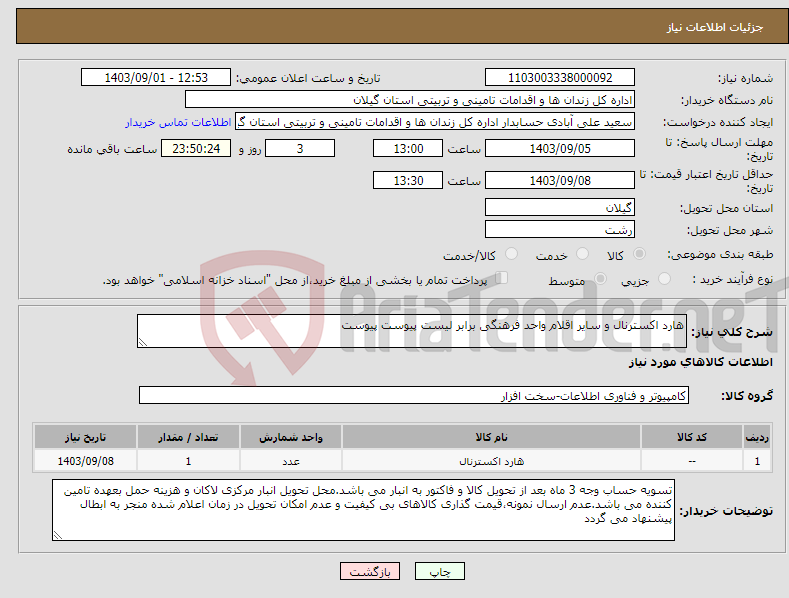
Task: Click the واحد شمارش column header
Action: pos(291,437)
